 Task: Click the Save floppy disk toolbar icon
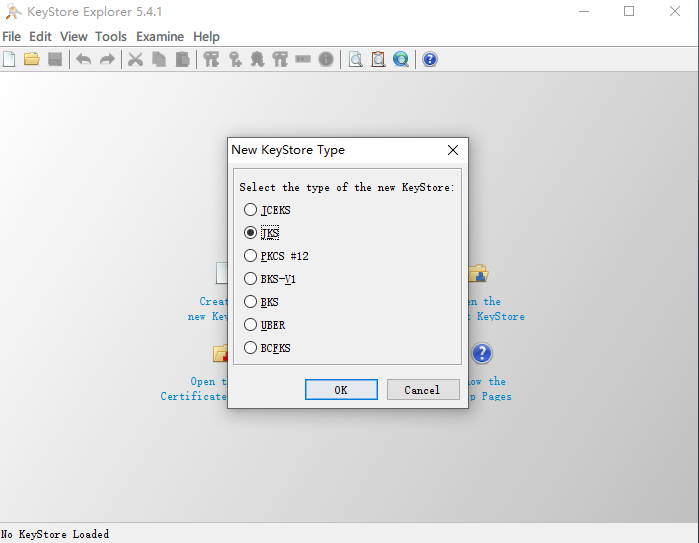(x=55, y=59)
